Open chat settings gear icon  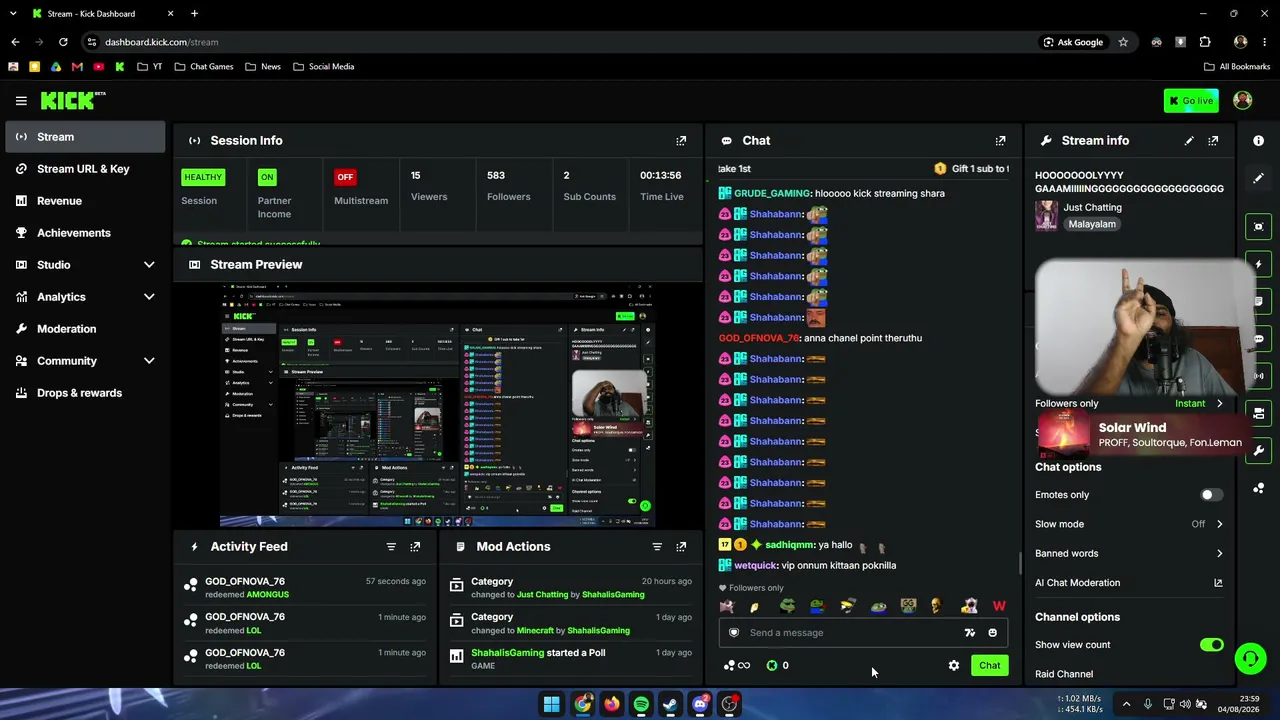point(954,666)
